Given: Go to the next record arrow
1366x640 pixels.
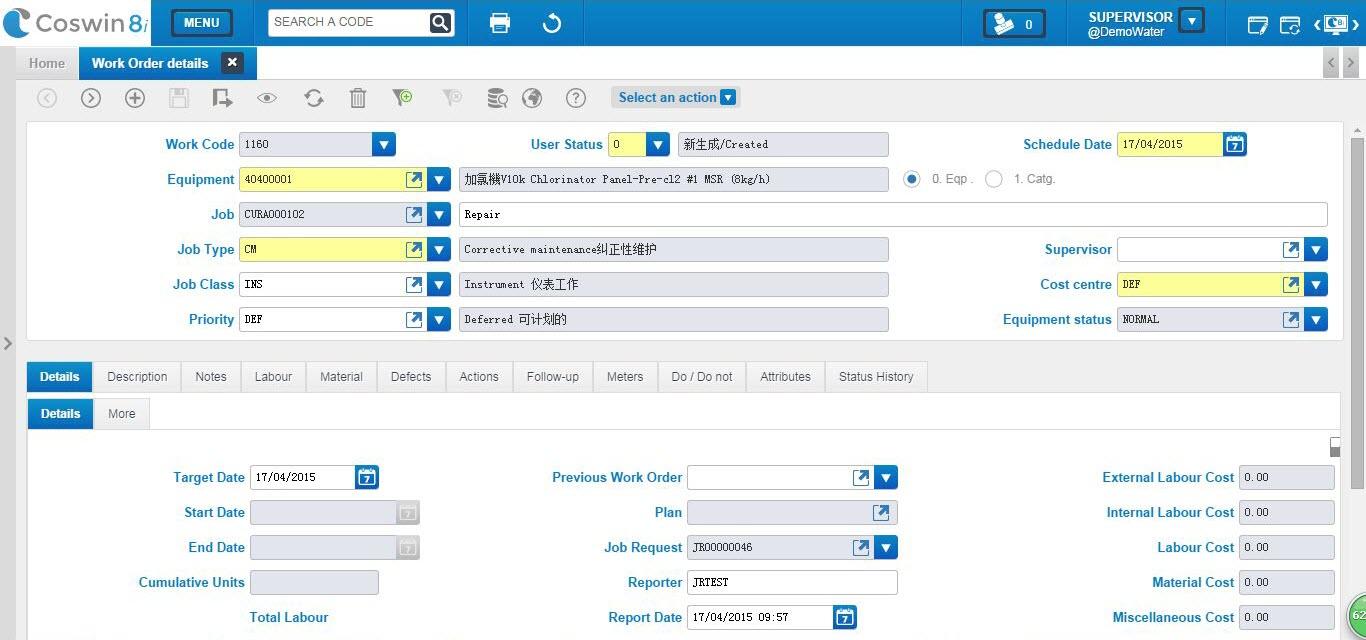Looking at the screenshot, I should click(91, 98).
